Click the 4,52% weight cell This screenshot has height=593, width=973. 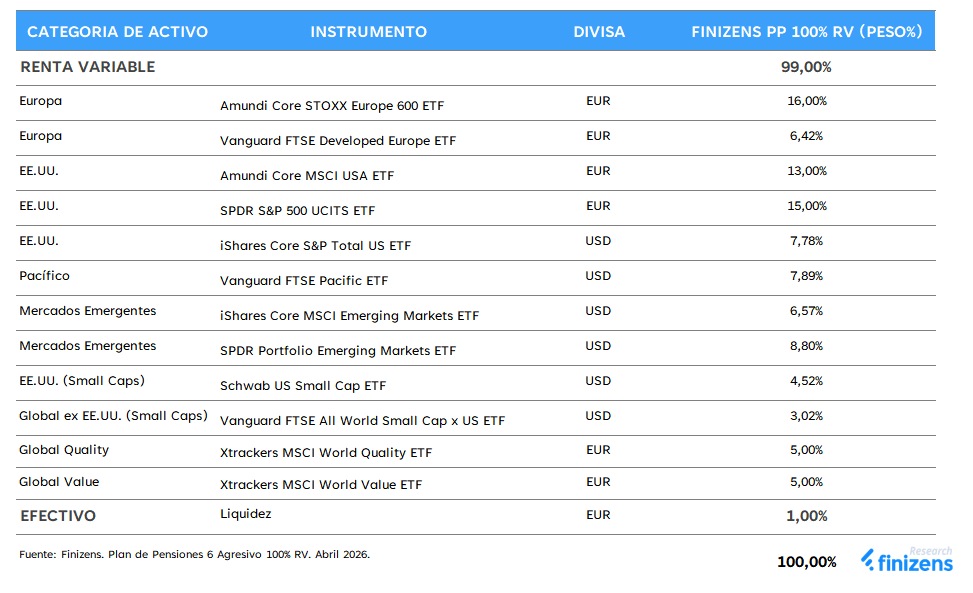[806, 381]
